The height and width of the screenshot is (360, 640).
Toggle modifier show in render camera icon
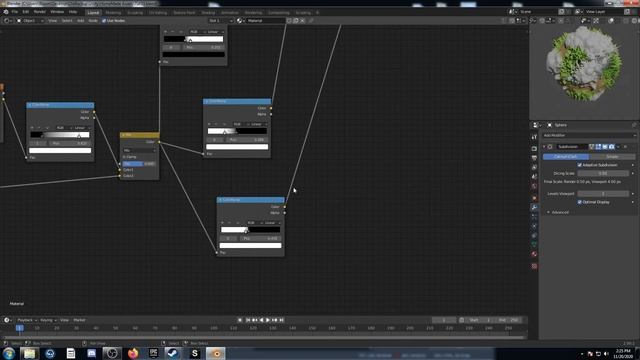click(x=611, y=147)
